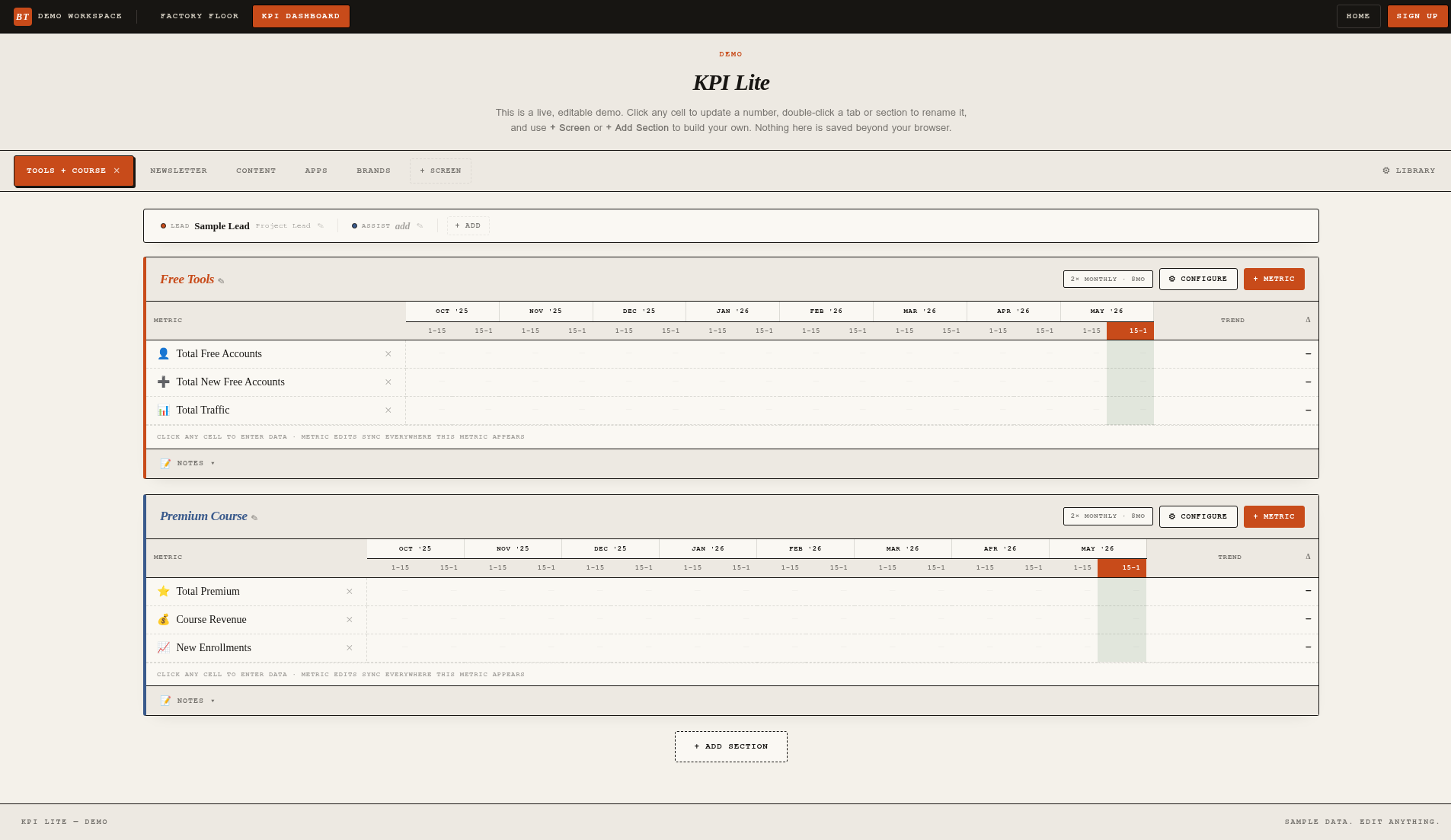Click the Sign Up button

point(1417,16)
